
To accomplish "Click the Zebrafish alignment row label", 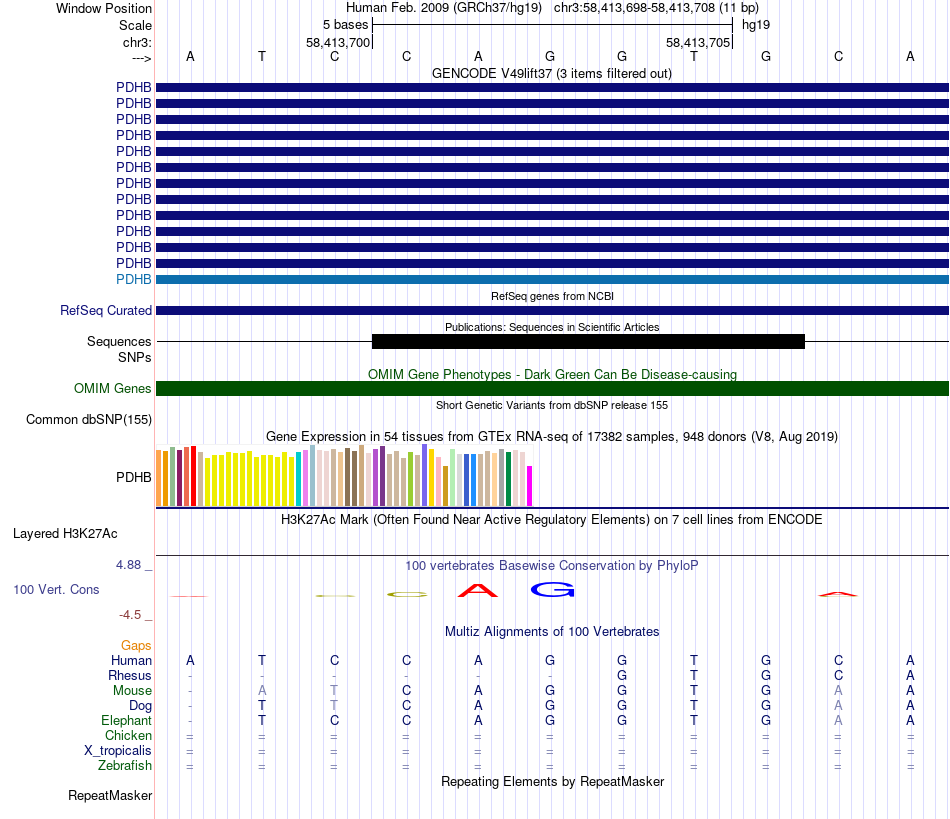I will point(125,765).
